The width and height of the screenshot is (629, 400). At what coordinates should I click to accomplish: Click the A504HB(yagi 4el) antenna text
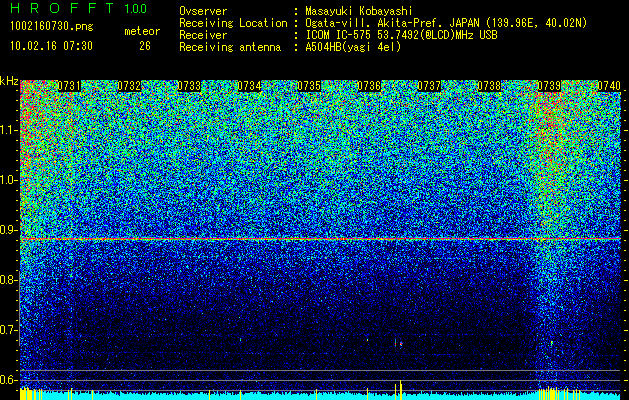click(353, 47)
